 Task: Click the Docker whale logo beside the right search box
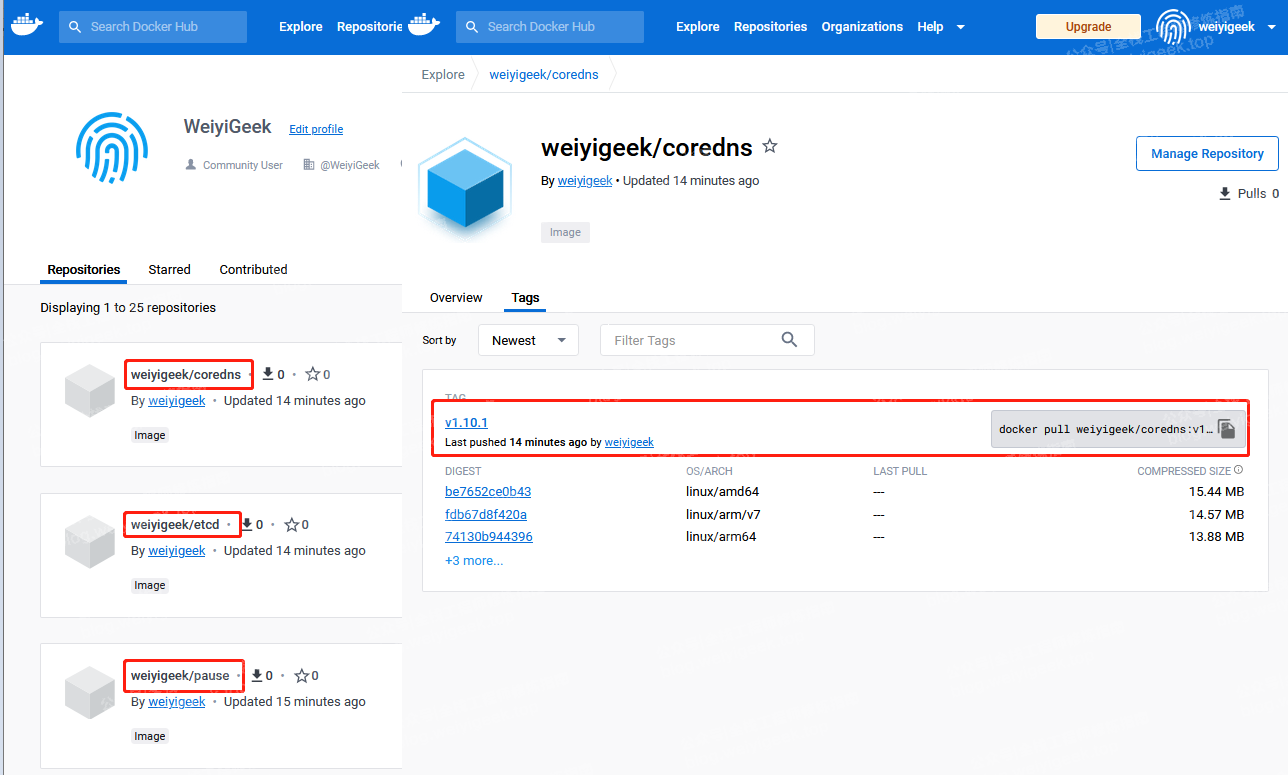point(423,26)
